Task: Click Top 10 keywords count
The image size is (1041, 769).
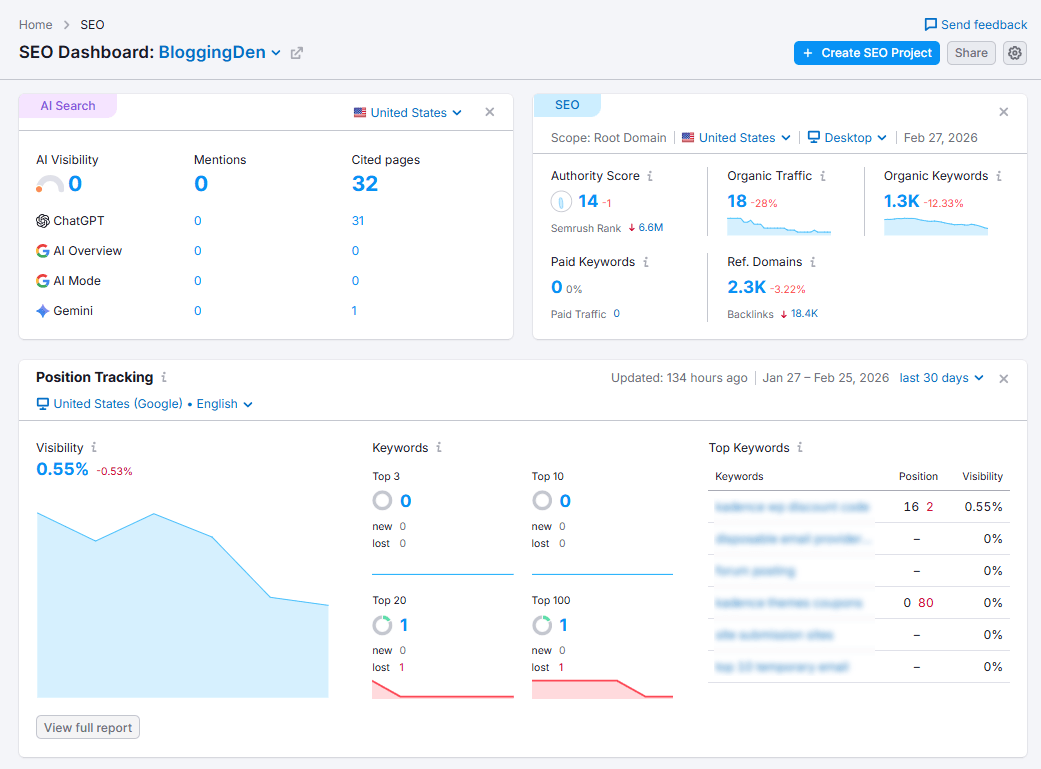Action: 565,501
